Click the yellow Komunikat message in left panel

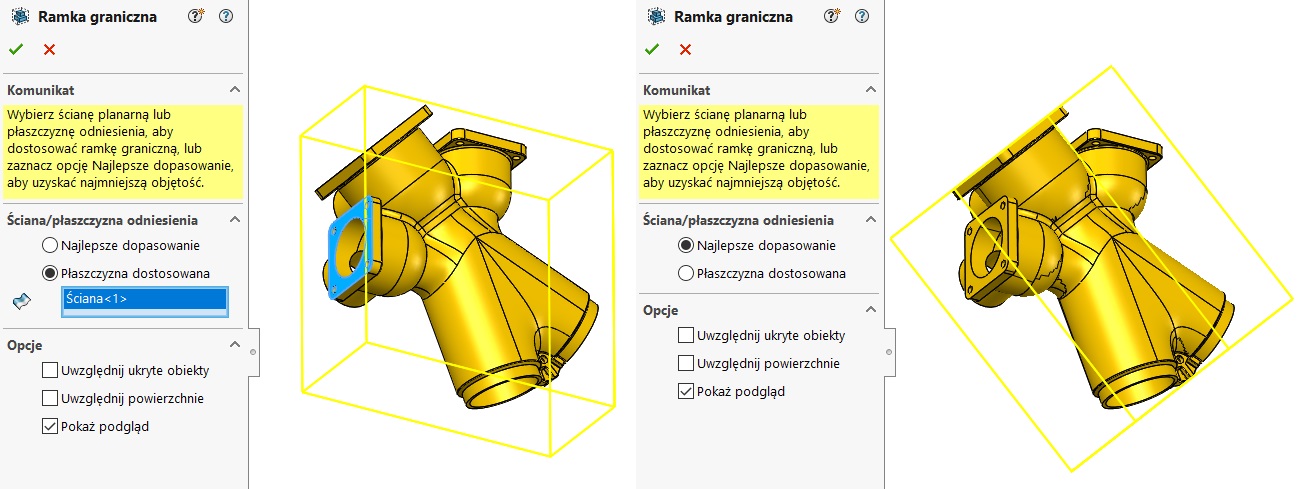pyautogui.click(x=123, y=150)
